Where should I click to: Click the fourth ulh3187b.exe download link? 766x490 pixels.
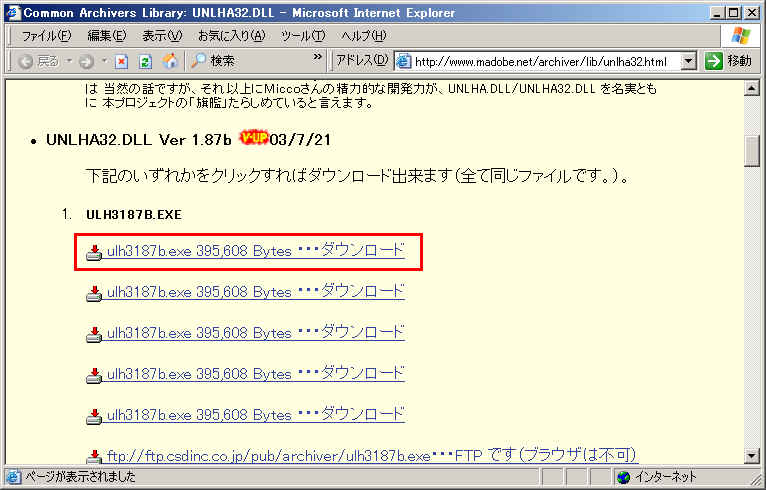point(255,374)
